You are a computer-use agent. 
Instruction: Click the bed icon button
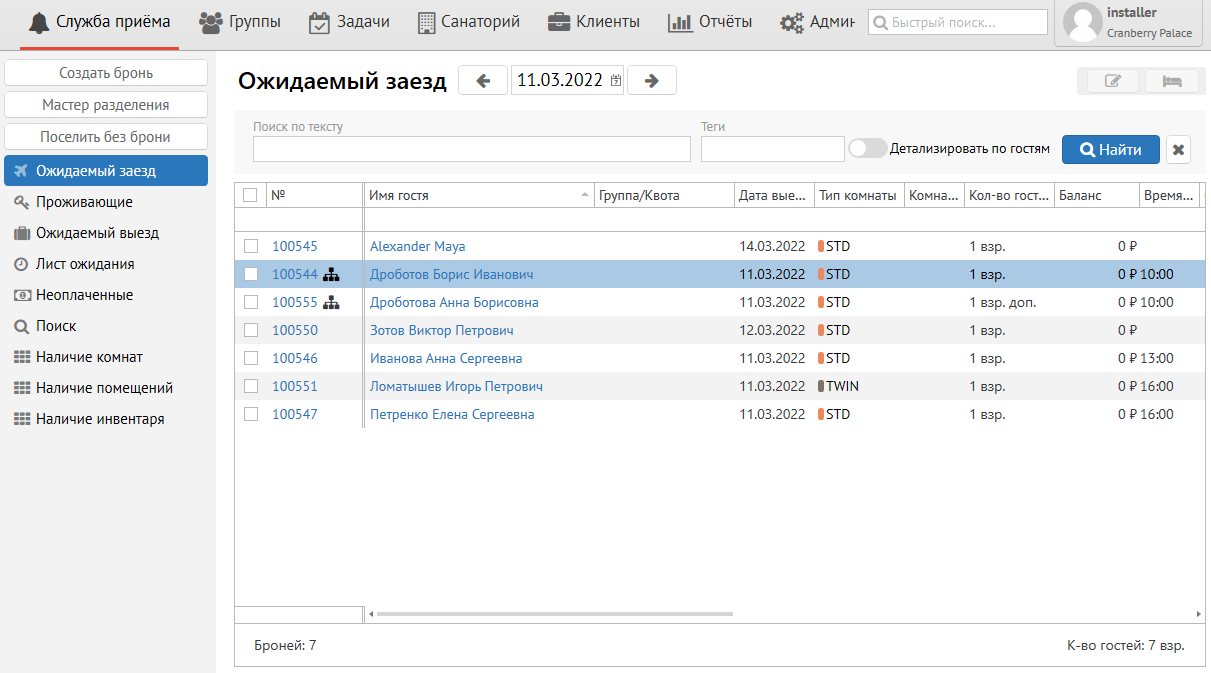pyautogui.click(x=1172, y=82)
